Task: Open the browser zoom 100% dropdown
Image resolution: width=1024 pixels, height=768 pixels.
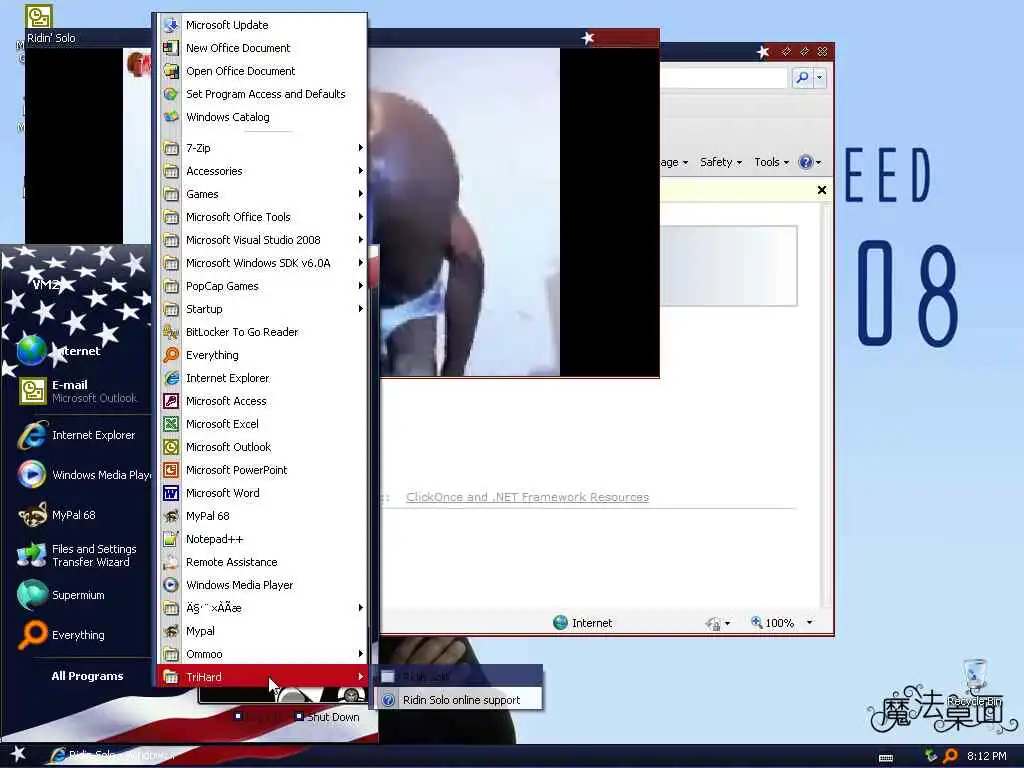Action: tap(809, 622)
